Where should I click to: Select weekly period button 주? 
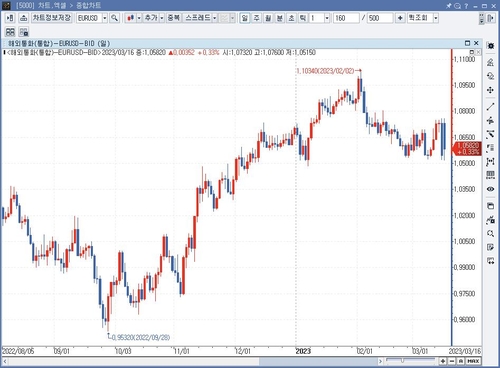click(256, 18)
